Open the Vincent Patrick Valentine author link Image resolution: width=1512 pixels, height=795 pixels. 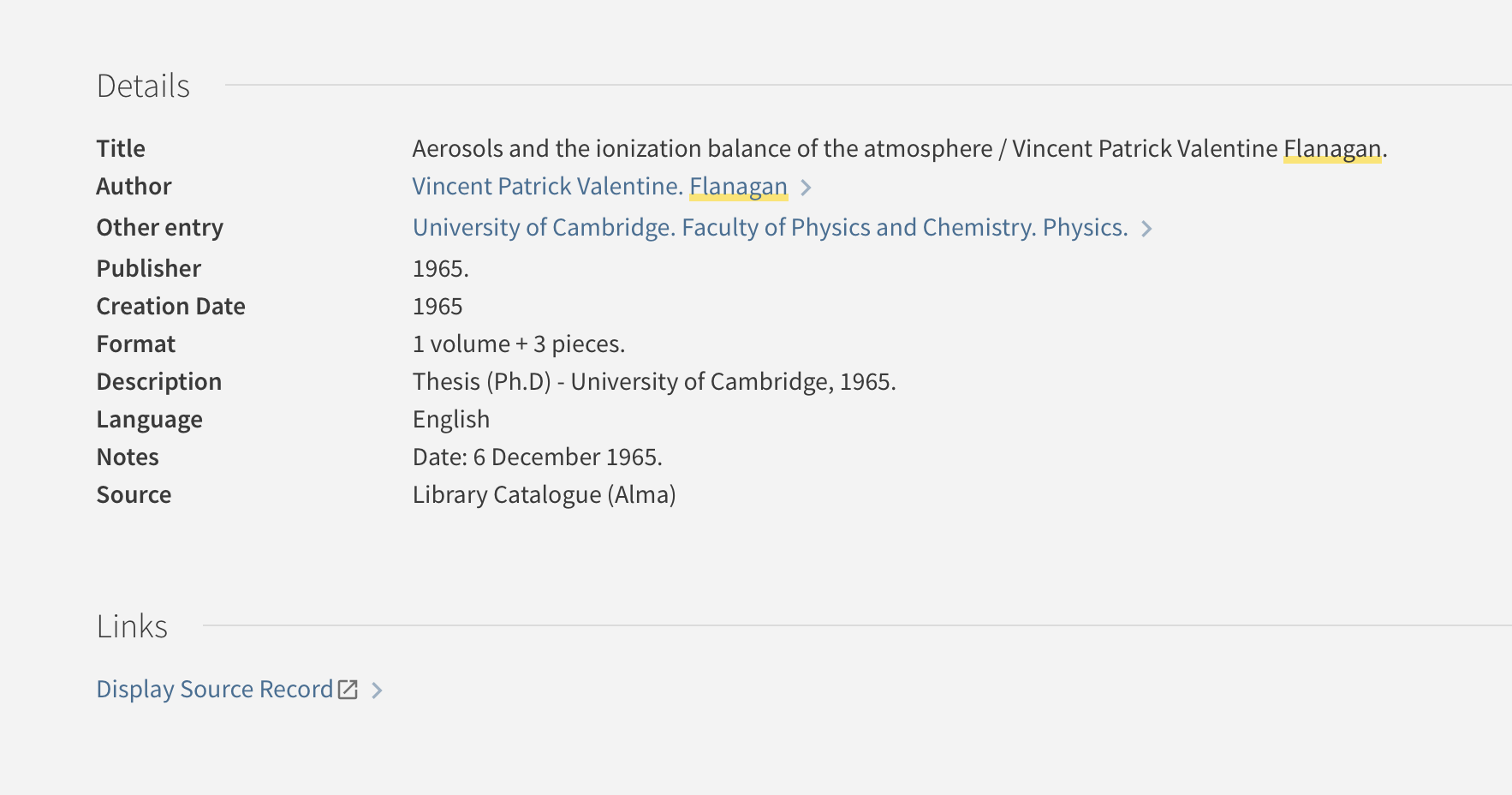point(546,187)
